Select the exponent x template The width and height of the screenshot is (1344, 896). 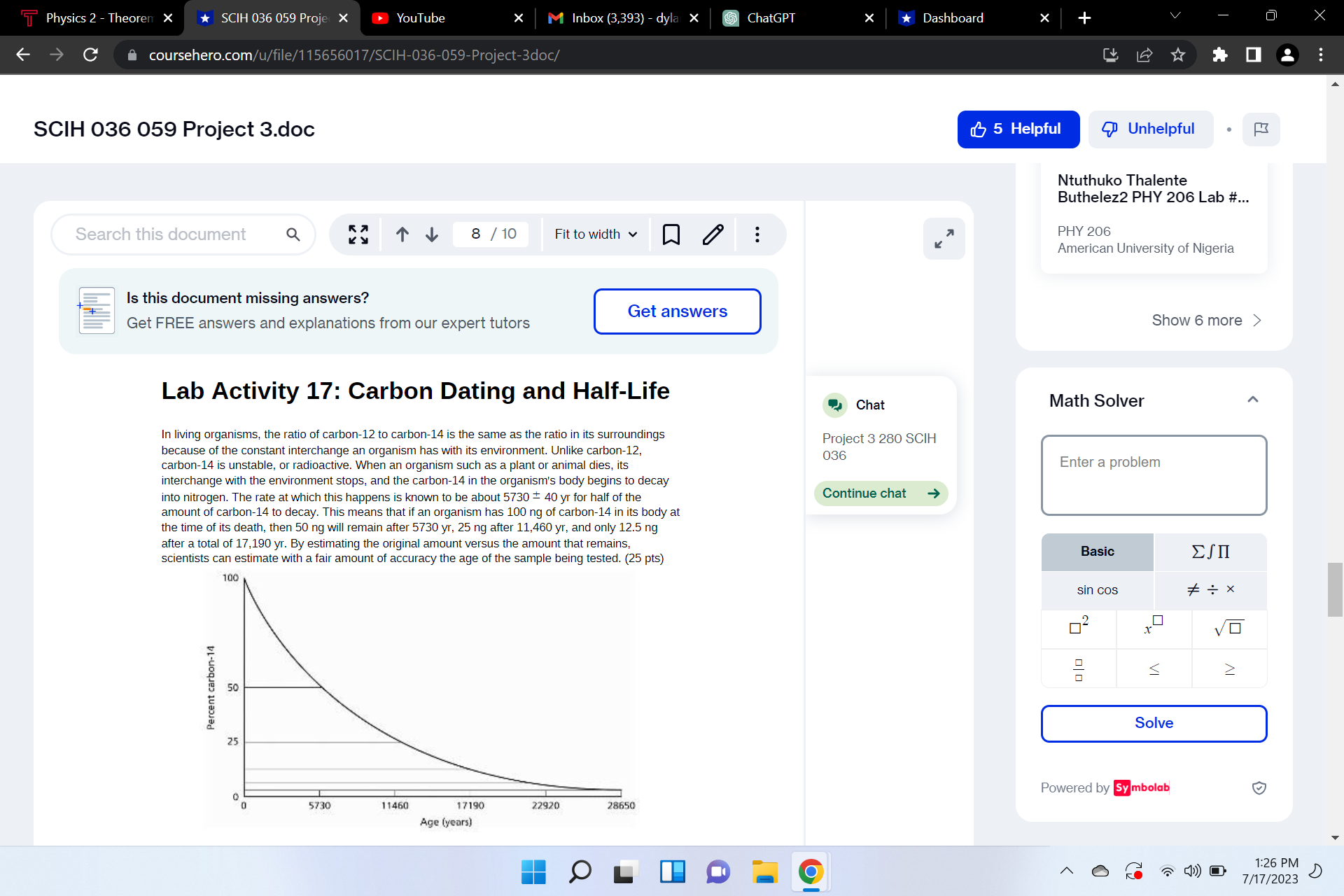point(1153,628)
